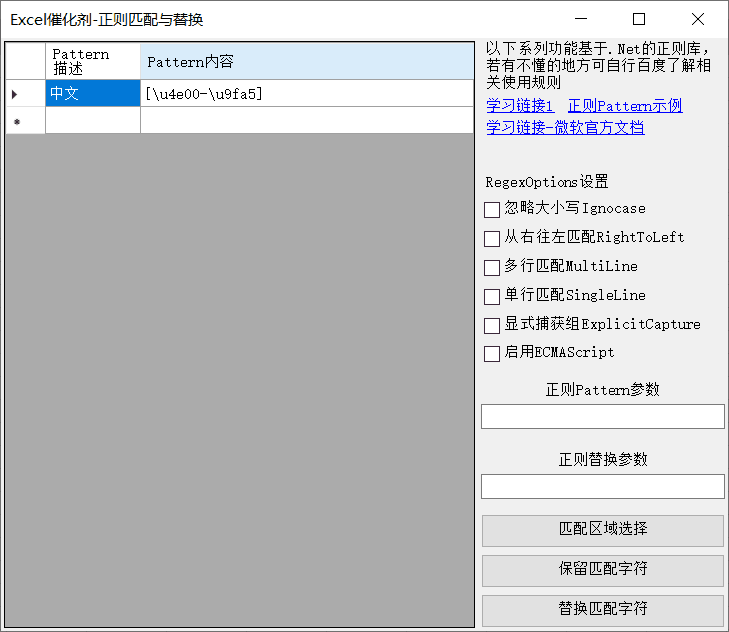Click empty description cell in new row
Viewport: 729px width, 632px height.
(x=93, y=121)
